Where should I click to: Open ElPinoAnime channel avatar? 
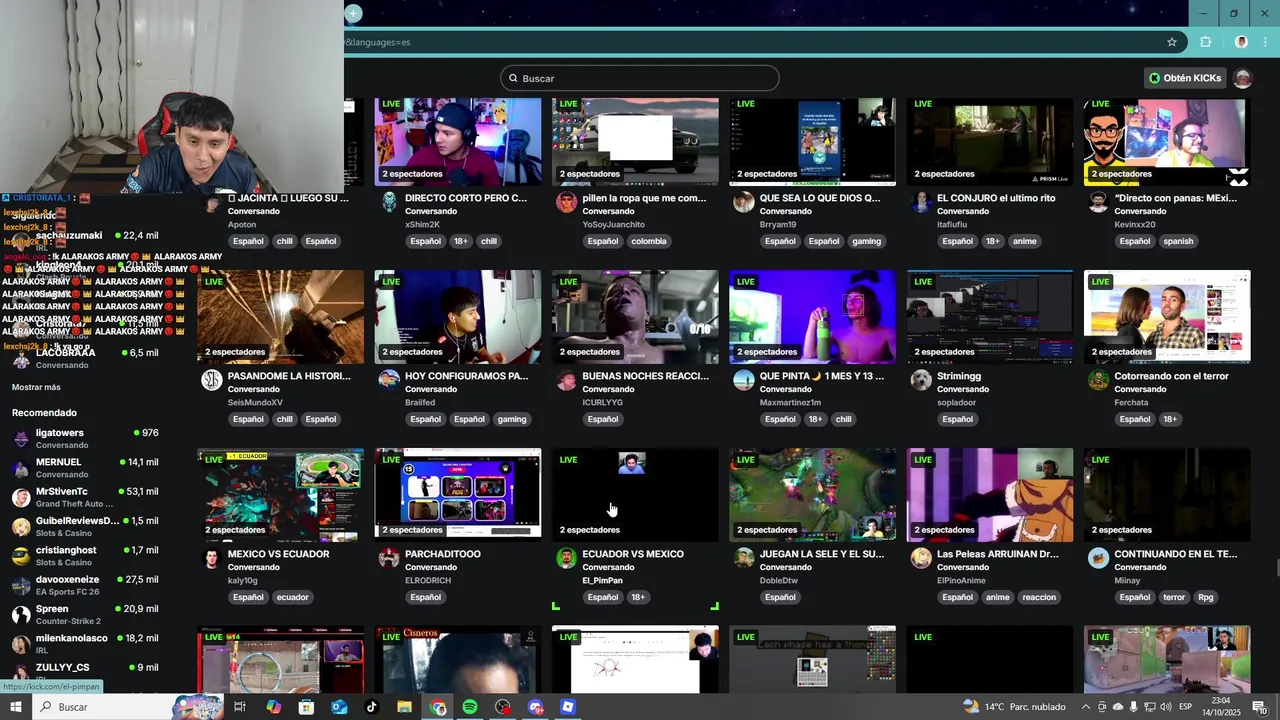(921, 558)
